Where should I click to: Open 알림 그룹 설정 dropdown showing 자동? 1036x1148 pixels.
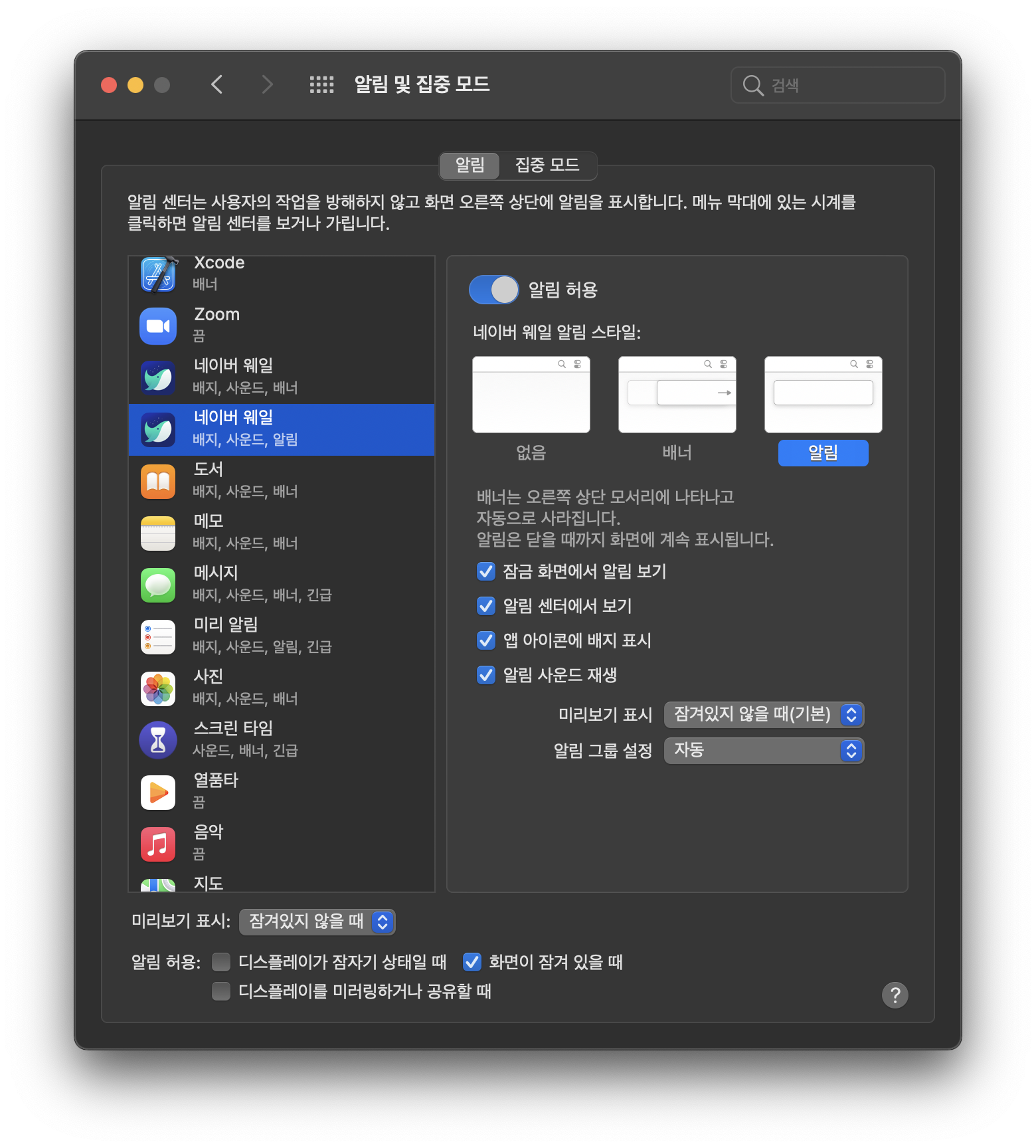(764, 751)
